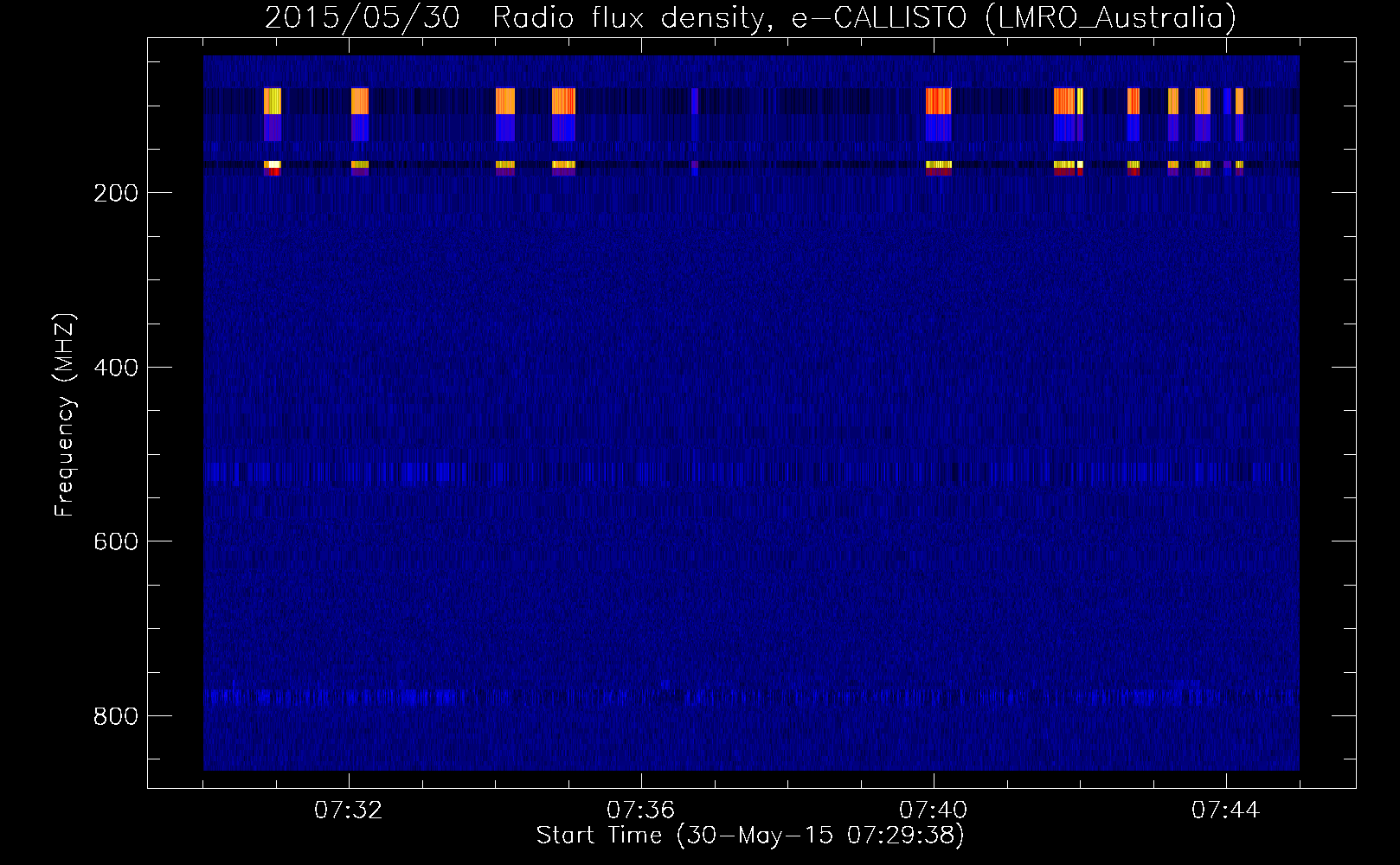Click the 600 frequency tick label
This screenshot has width=1400, height=865.
(x=116, y=541)
